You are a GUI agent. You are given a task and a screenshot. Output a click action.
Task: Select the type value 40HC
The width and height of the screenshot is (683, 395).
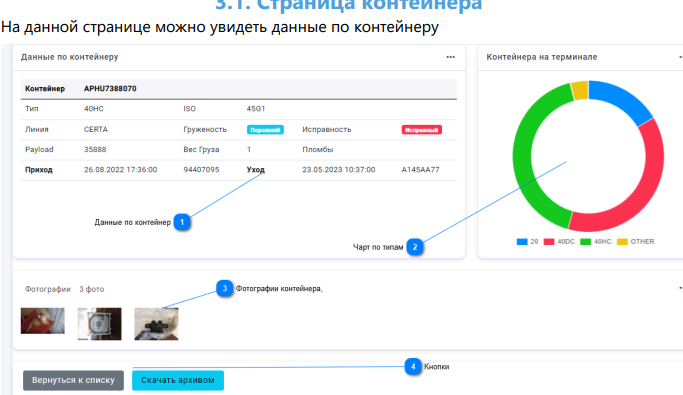click(x=94, y=109)
